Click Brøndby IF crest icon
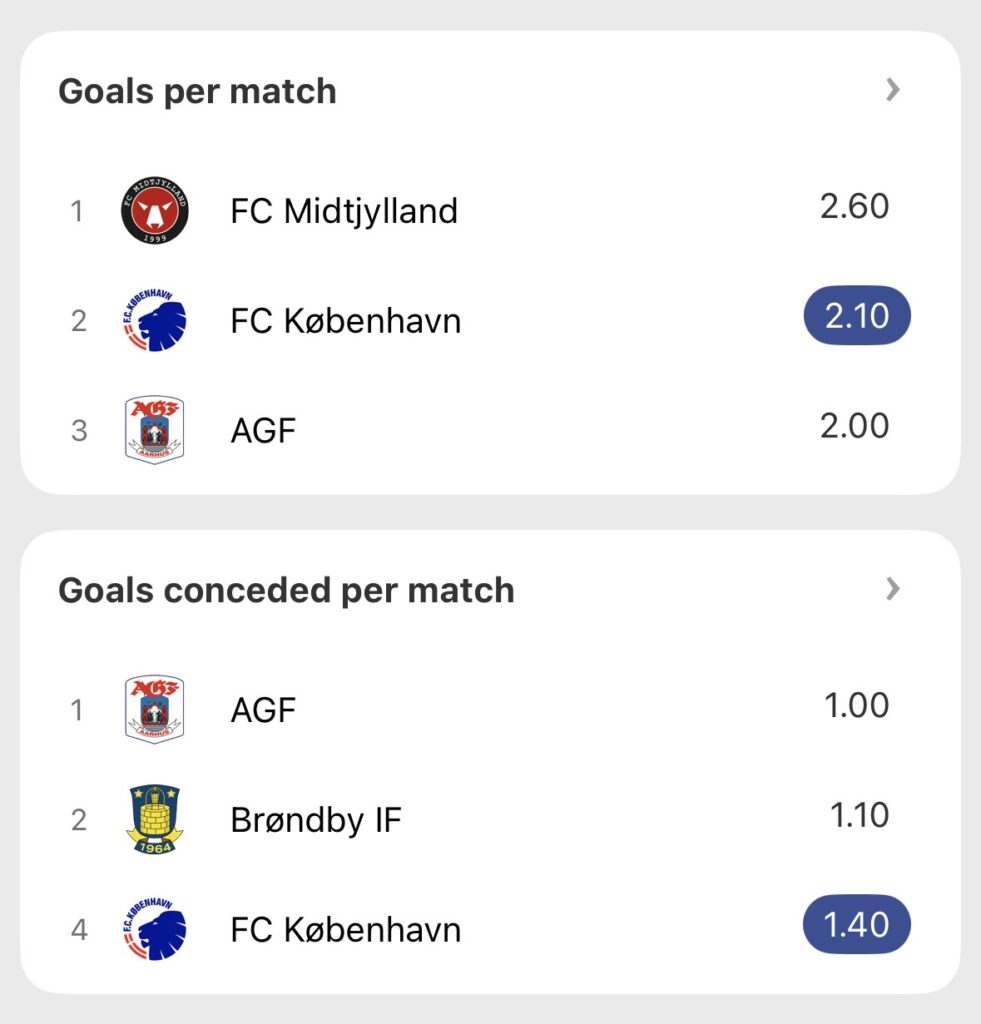This screenshot has width=981, height=1024. [154, 820]
